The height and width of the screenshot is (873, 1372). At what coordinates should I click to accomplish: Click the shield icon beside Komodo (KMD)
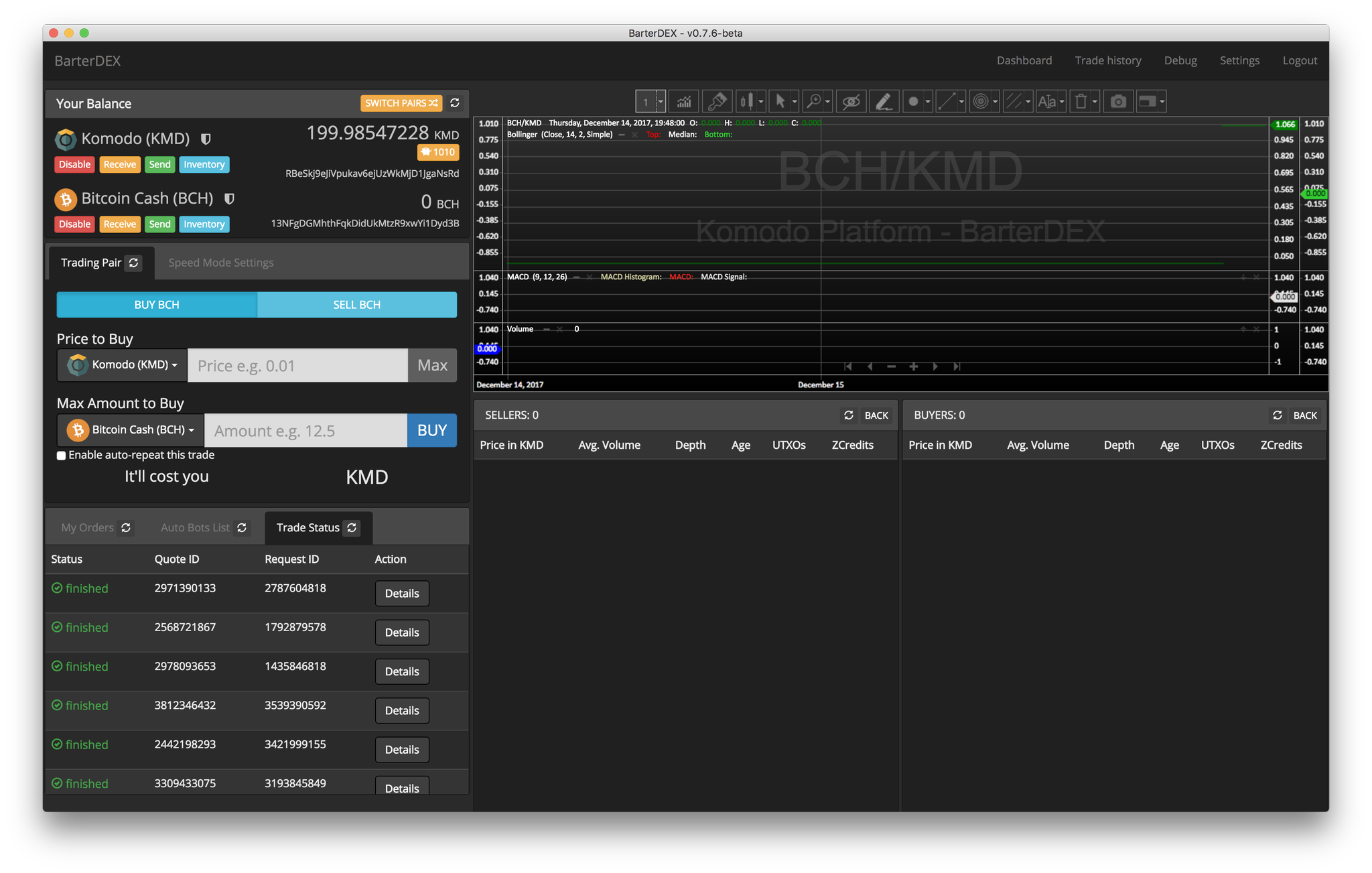click(206, 139)
